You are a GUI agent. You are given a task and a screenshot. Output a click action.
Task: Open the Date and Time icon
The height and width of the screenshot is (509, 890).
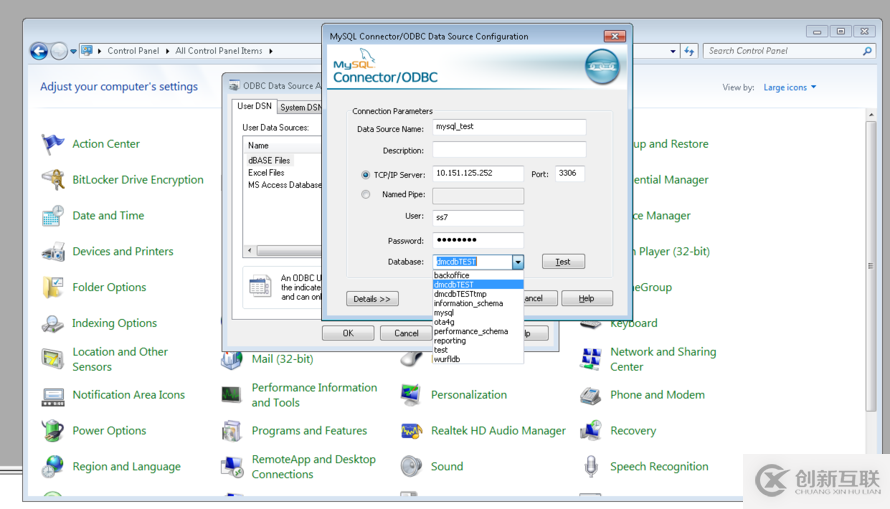click(x=53, y=216)
